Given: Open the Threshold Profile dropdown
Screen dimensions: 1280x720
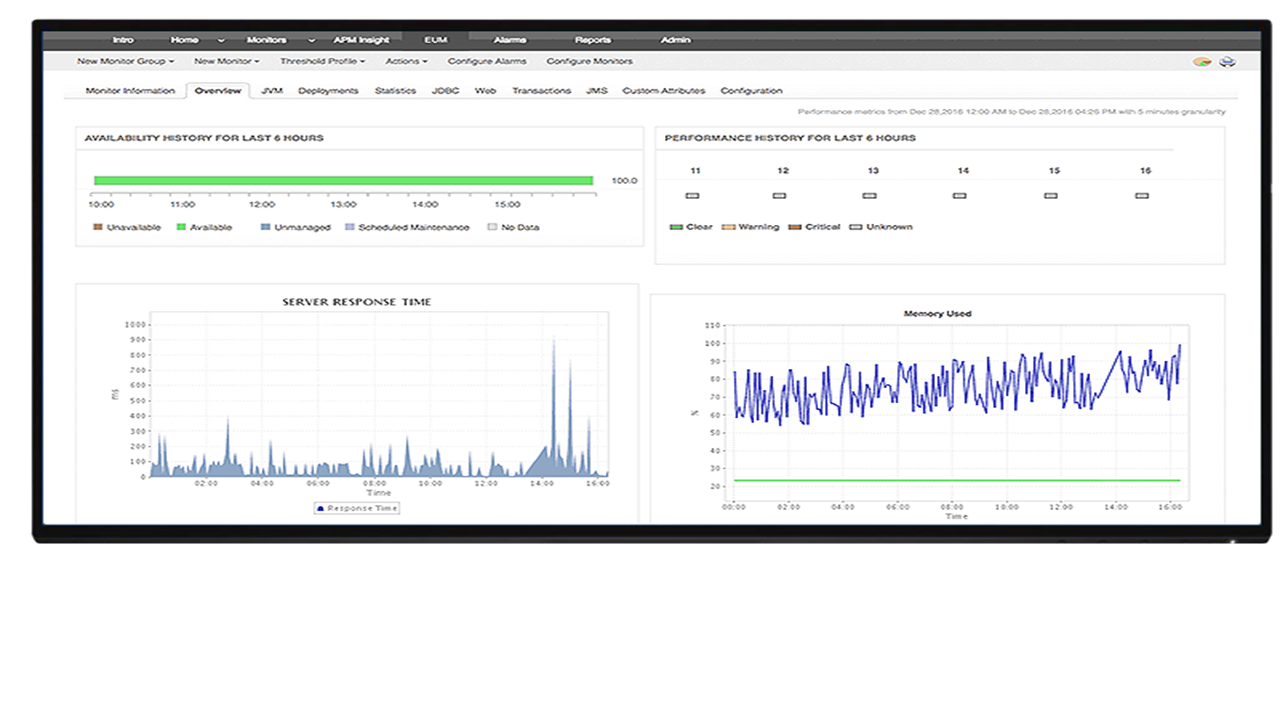Looking at the screenshot, I should tap(322, 61).
